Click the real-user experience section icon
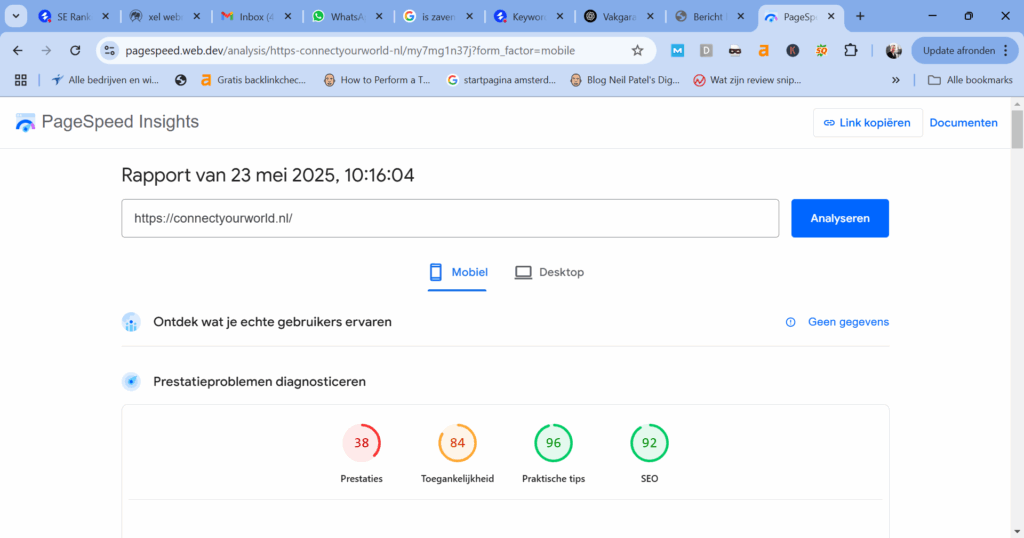The width and height of the screenshot is (1024, 538). [131, 322]
